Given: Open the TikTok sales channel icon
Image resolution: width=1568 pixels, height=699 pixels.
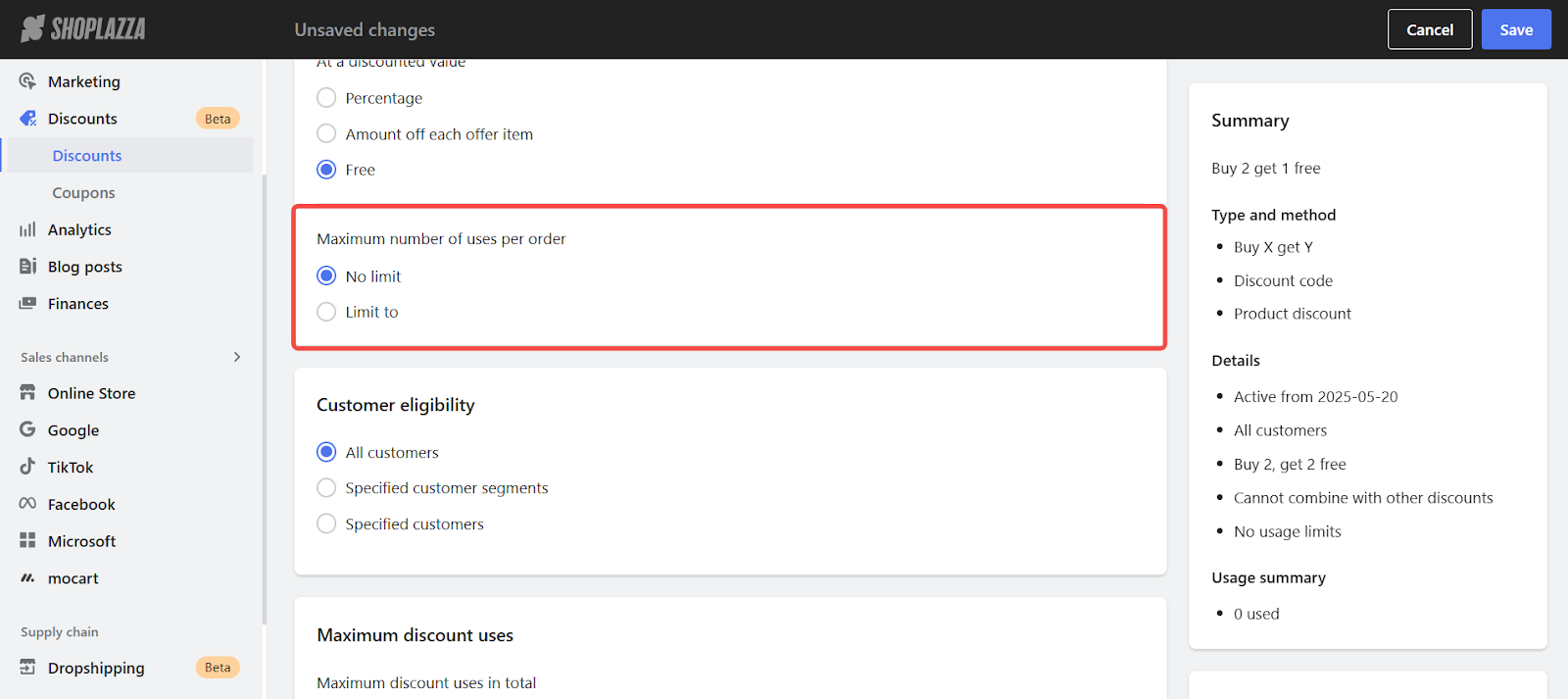Looking at the screenshot, I should pos(27,467).
